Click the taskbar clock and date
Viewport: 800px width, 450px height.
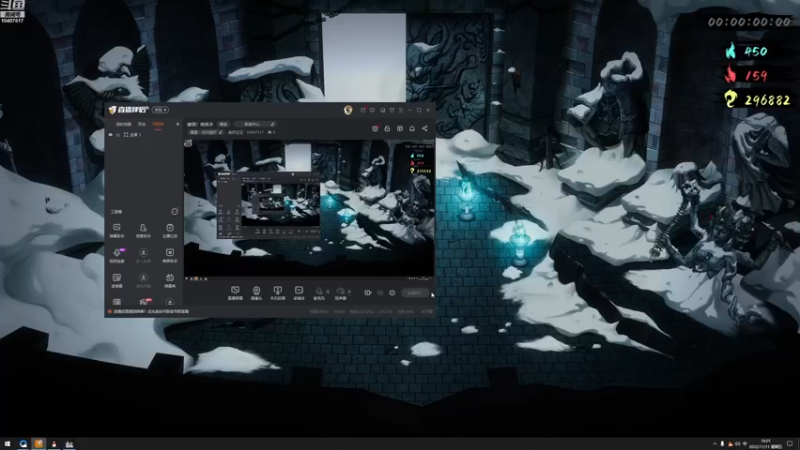coord(766,444)
